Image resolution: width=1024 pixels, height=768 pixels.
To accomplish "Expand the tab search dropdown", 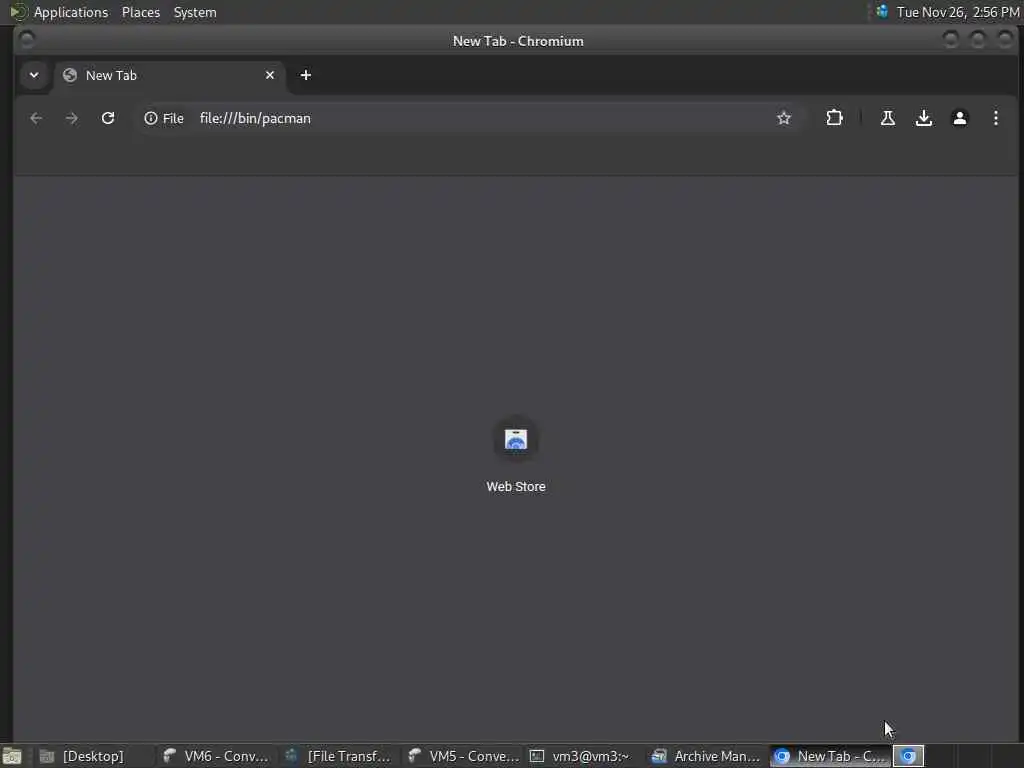I will pos(34,75).
